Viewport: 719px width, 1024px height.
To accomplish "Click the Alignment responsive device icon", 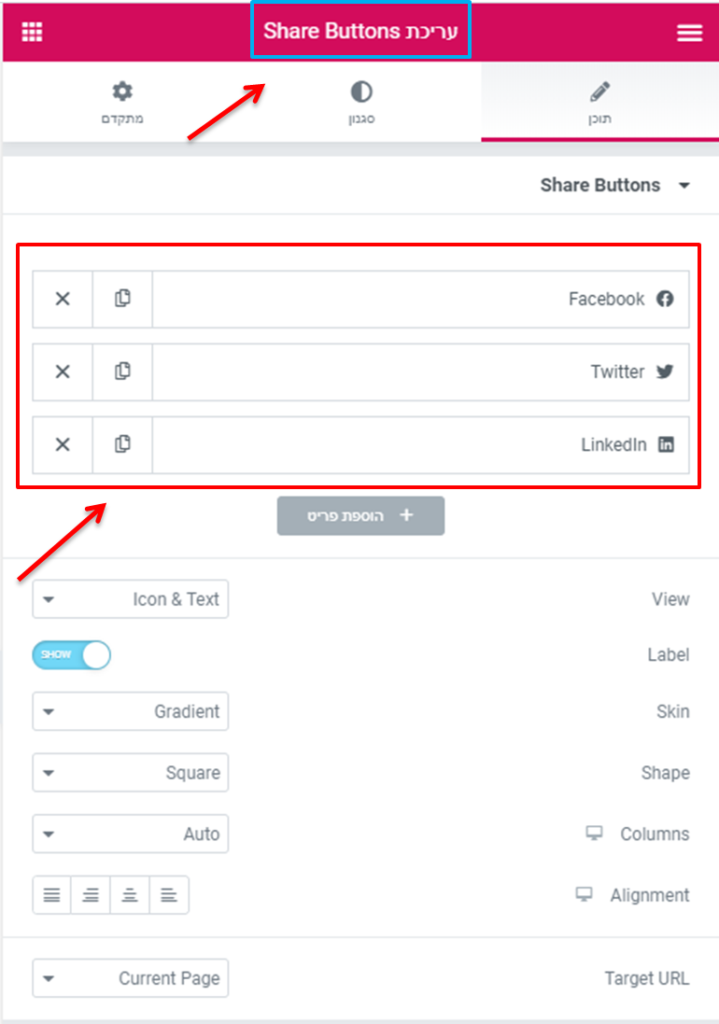I will point(584,894).
